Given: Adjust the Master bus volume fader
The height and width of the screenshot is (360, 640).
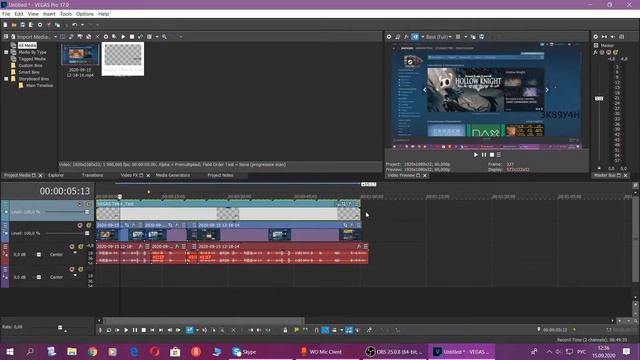Looking at the screenshot, I should click(x=599, y=98).
